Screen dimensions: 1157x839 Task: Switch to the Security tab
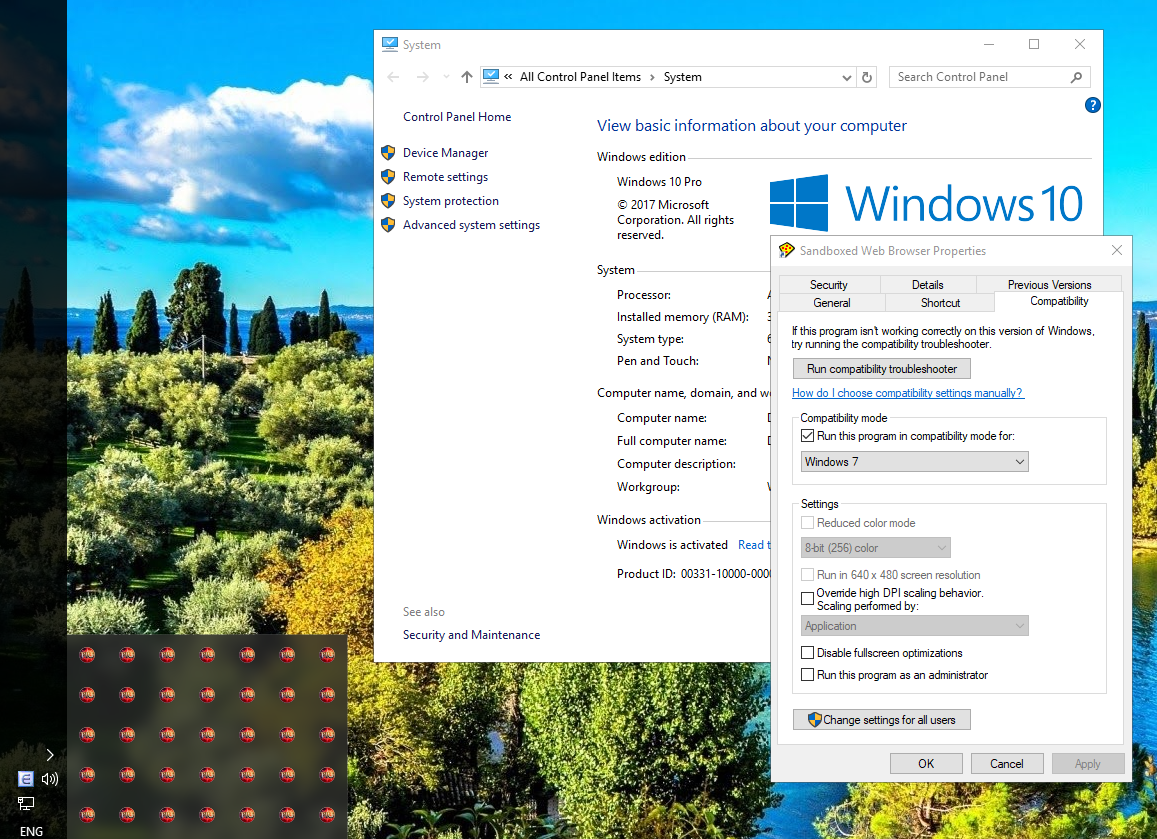(x=829, y=285)
